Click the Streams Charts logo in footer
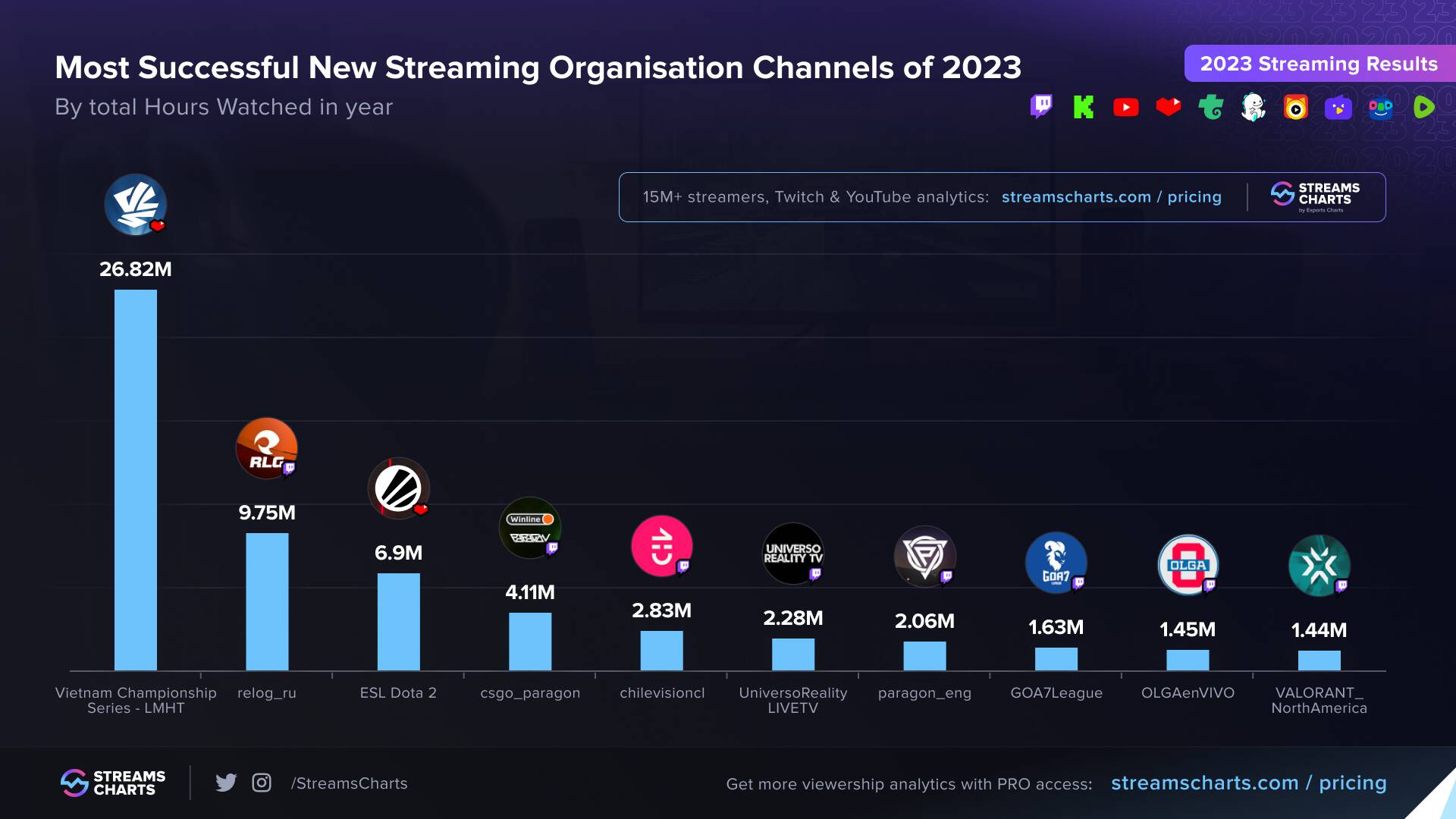Image resolution: width=1456 pixels, height=819 pixels. 113,783
